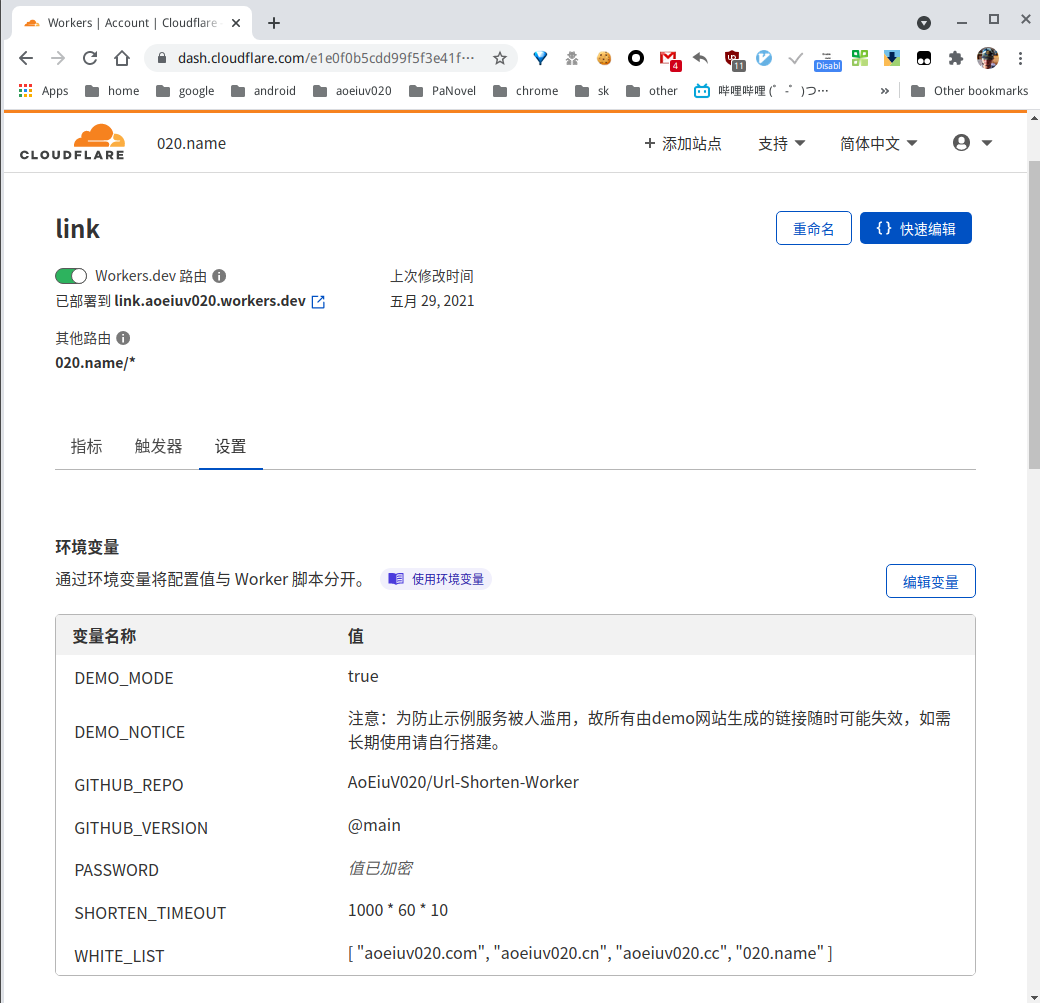The height and width of the screenshot is (1003, 1040).
Task: Click the tab search dropdown circle
Action: pyautogui.click(x=923, y=23)
